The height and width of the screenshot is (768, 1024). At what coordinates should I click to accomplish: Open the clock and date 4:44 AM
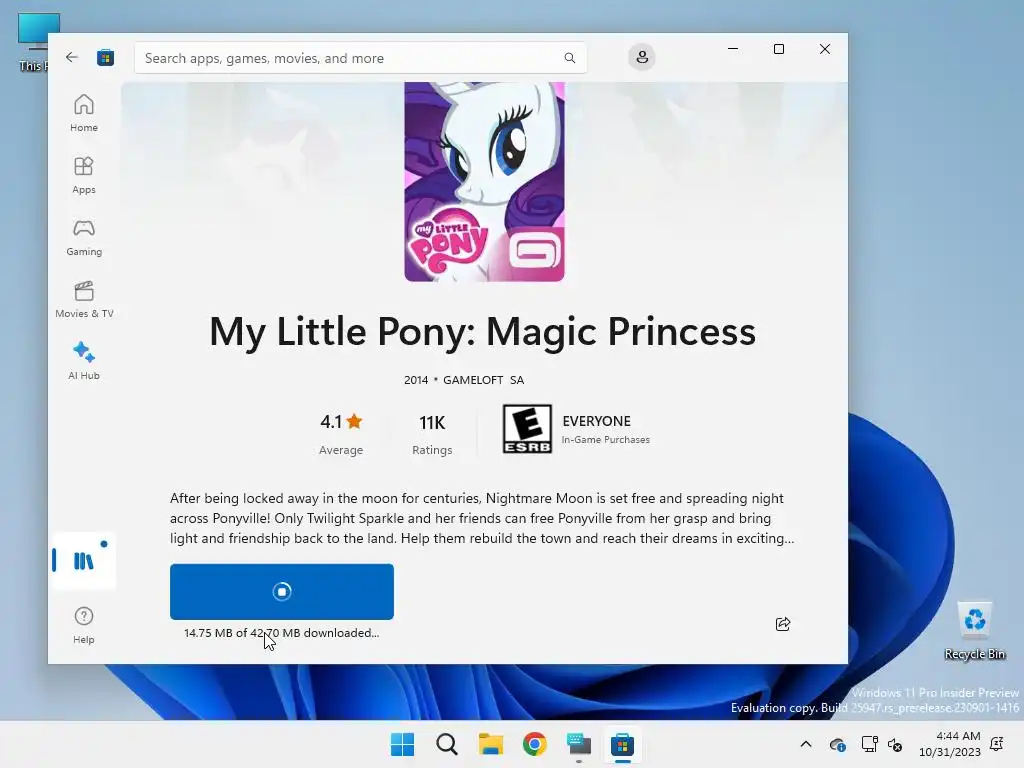coord(950,744)
